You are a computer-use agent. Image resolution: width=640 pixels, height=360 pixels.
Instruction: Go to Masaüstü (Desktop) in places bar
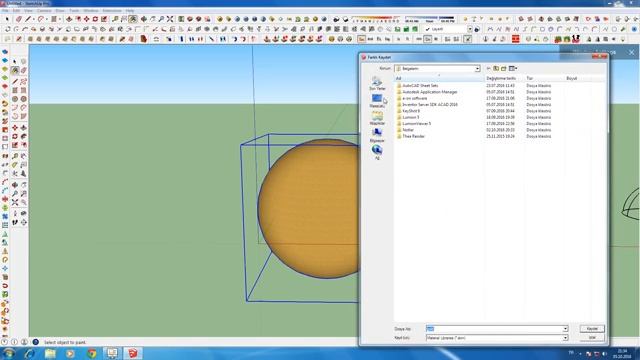[377, 101]
